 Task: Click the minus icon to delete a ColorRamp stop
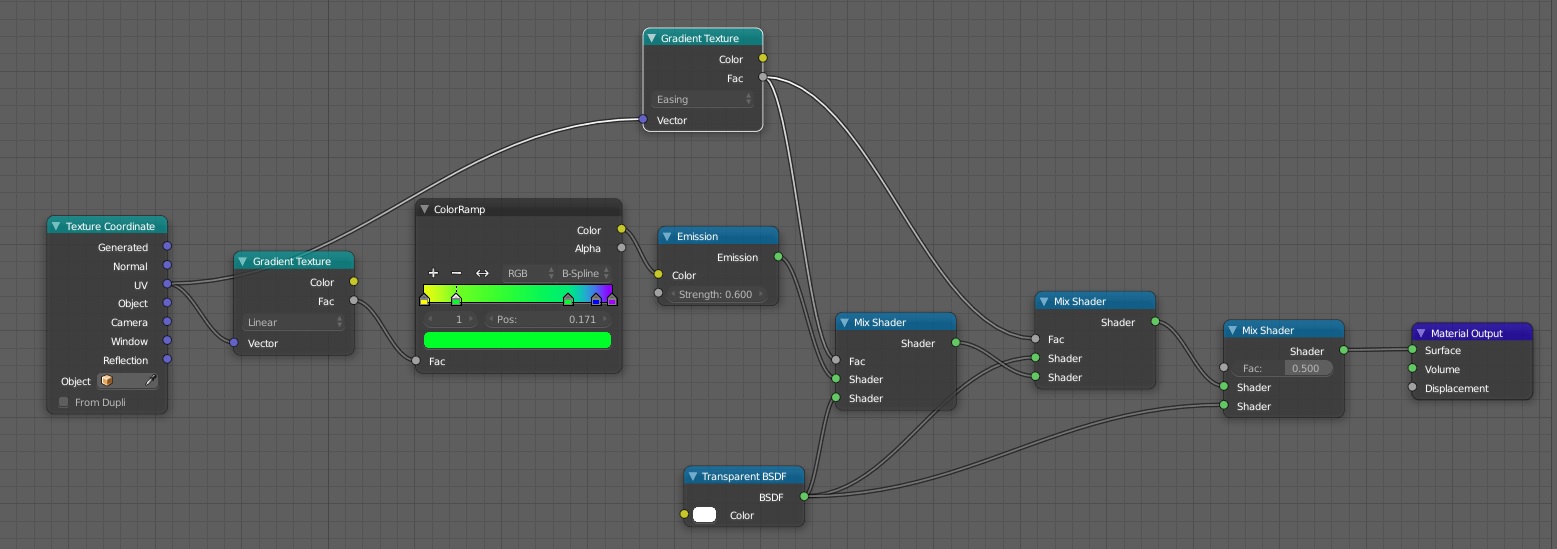[x=457, y=273]
